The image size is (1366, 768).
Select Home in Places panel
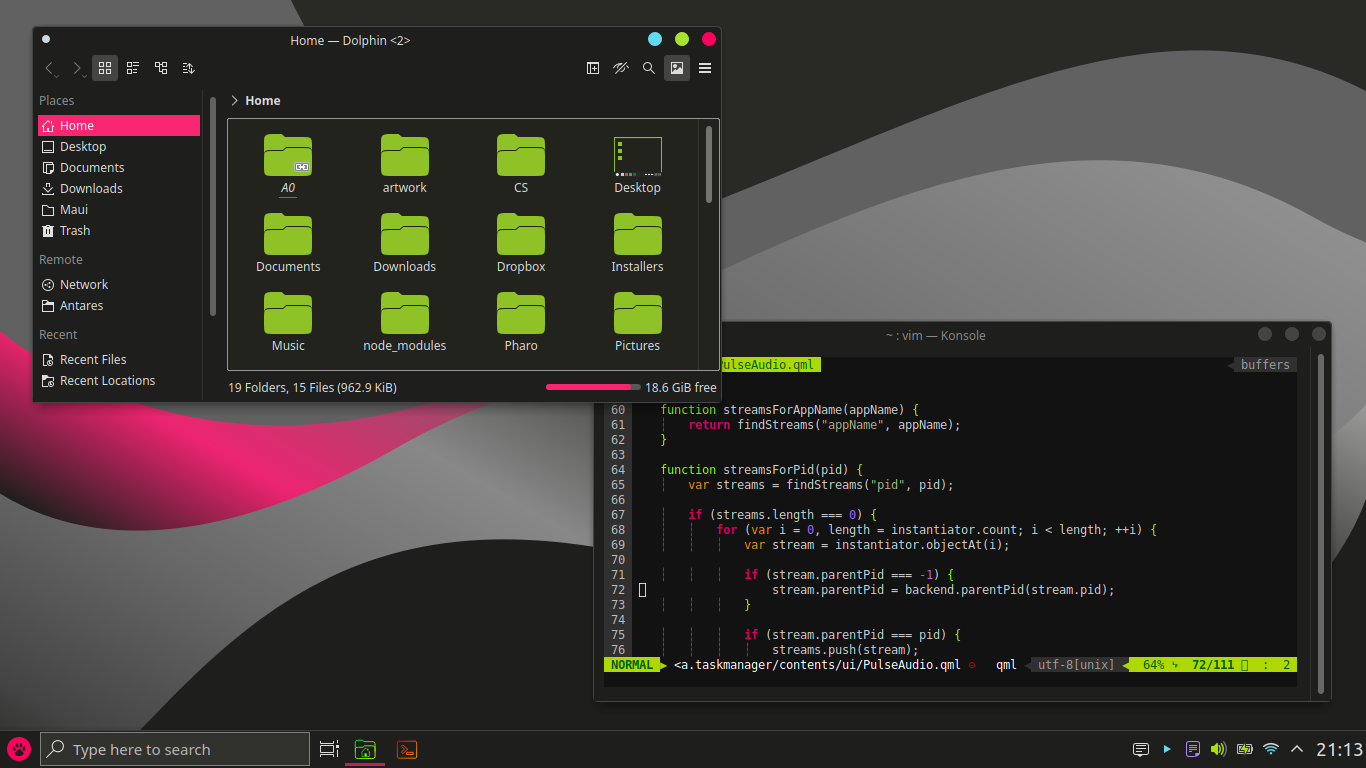click(x=119, y=126)
